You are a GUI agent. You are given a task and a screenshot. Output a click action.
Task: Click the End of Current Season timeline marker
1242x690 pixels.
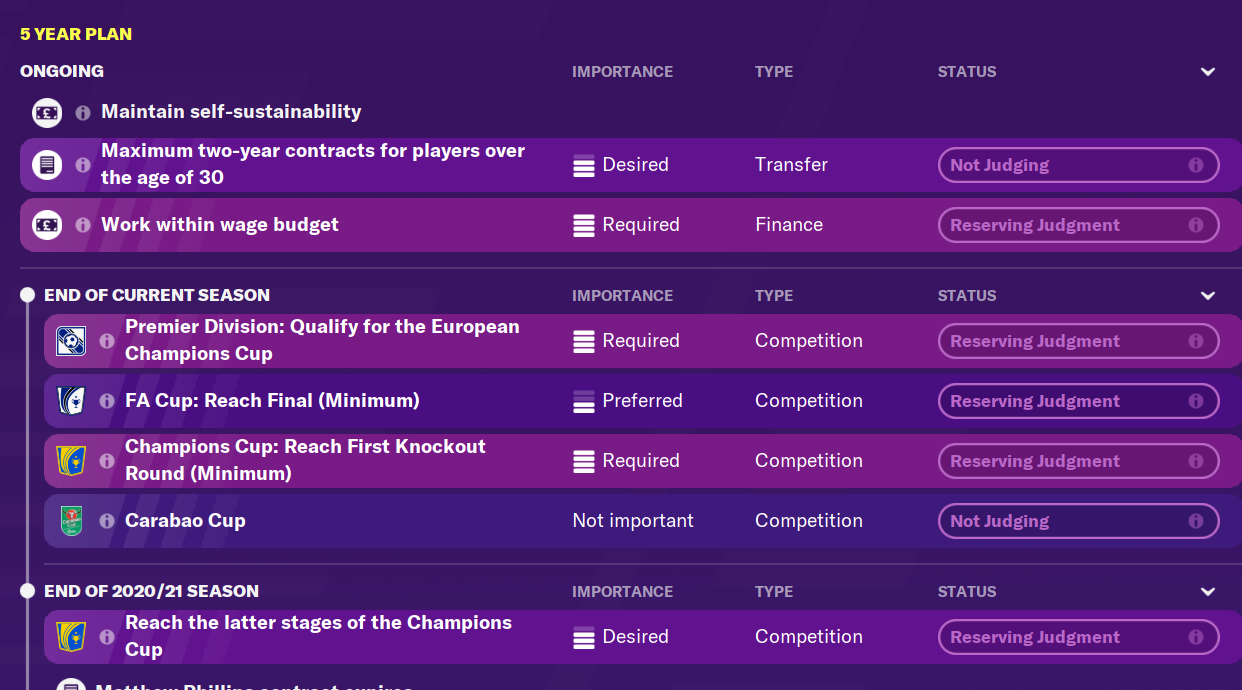[x=28, y=296]
